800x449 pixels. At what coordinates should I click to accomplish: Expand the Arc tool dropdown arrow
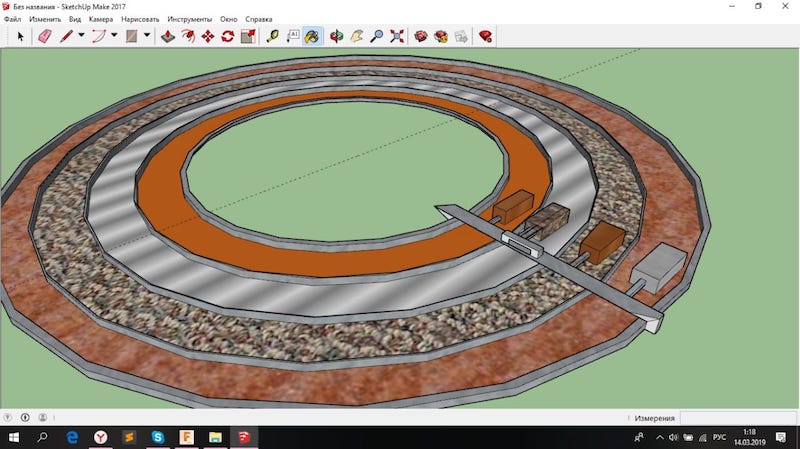(114, 36)
